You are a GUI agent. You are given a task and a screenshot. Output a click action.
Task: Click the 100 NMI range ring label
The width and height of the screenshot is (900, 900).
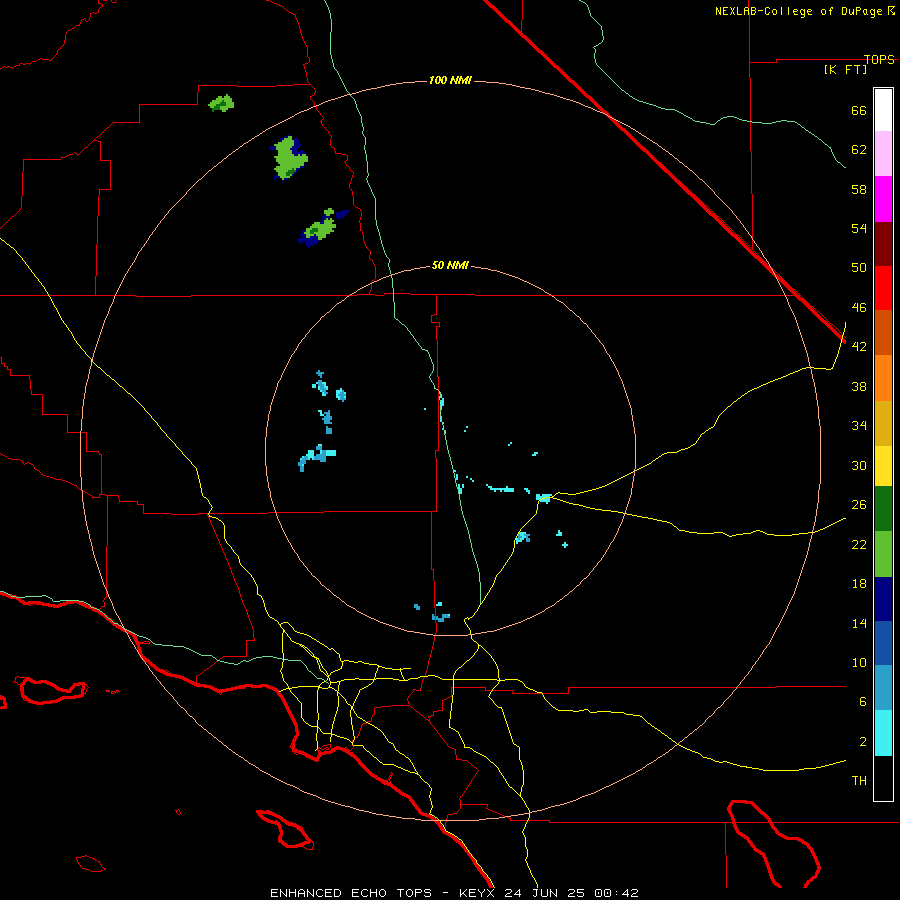[x=450, y=80]
